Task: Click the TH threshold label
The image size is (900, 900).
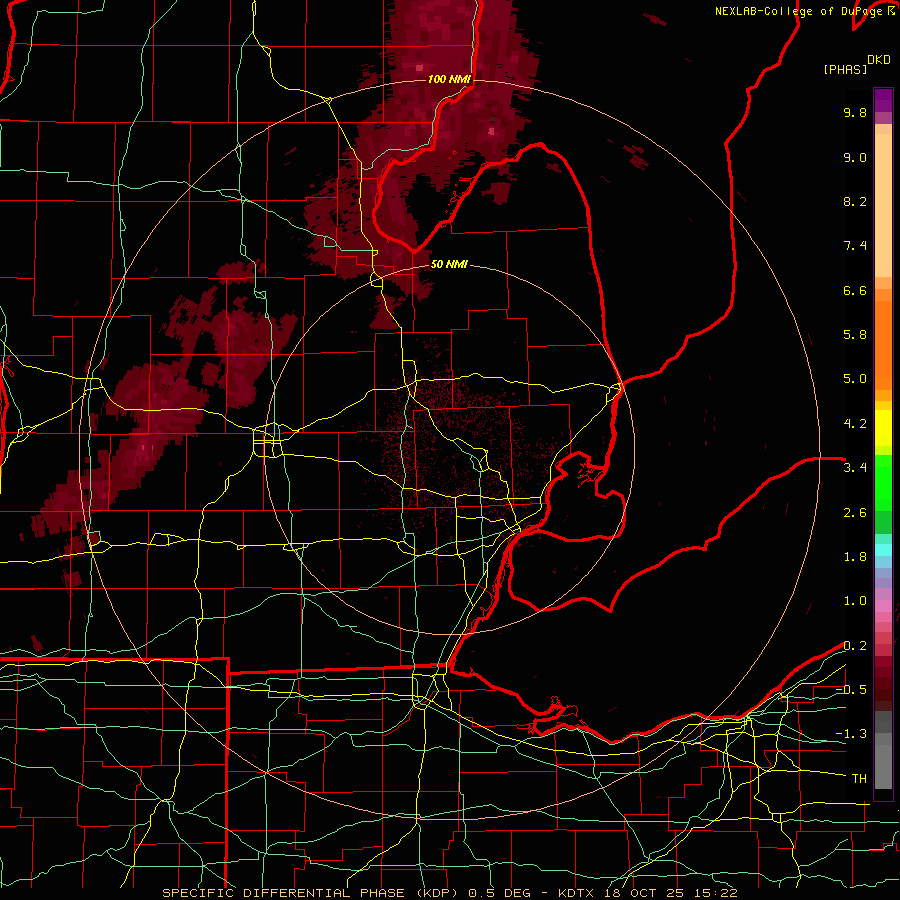Action: tap(859, 779)
